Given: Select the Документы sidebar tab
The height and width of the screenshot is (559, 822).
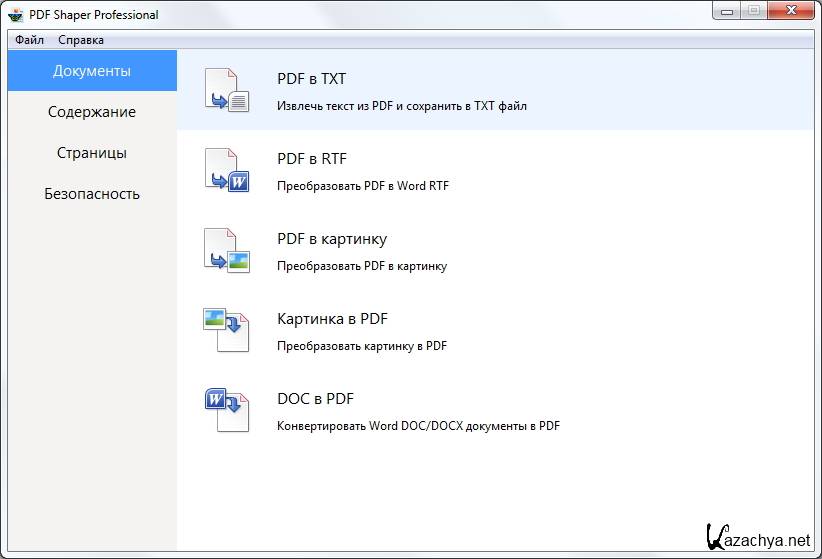Looking at the screenshot, I should point(92,71).
